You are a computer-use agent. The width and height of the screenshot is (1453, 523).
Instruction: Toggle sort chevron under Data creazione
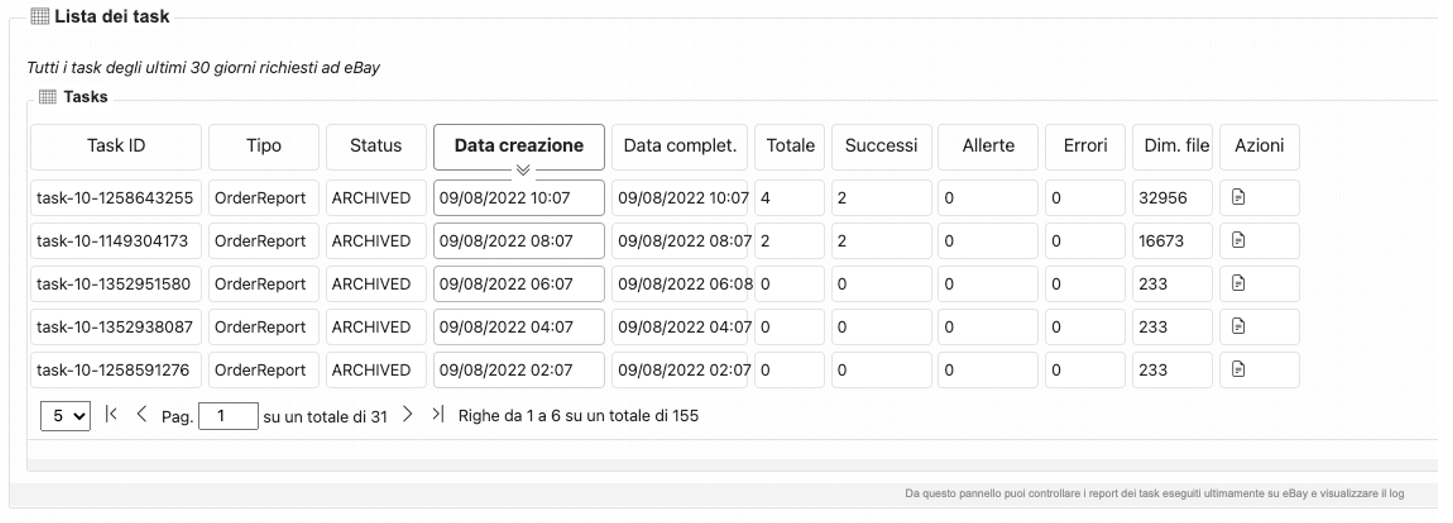pyautogui.click(x=522, y=170)
